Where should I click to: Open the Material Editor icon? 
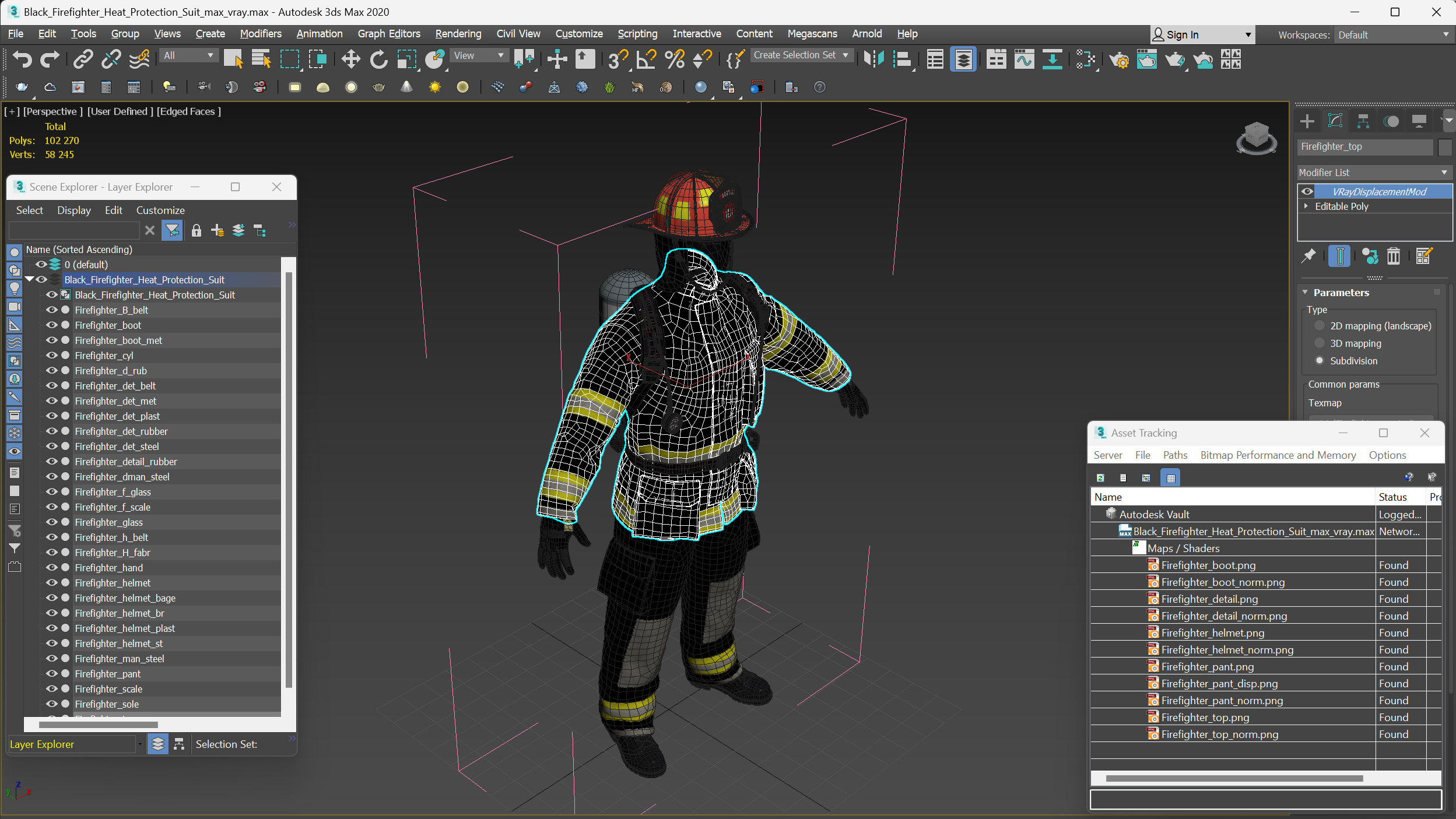(1085, 59)
